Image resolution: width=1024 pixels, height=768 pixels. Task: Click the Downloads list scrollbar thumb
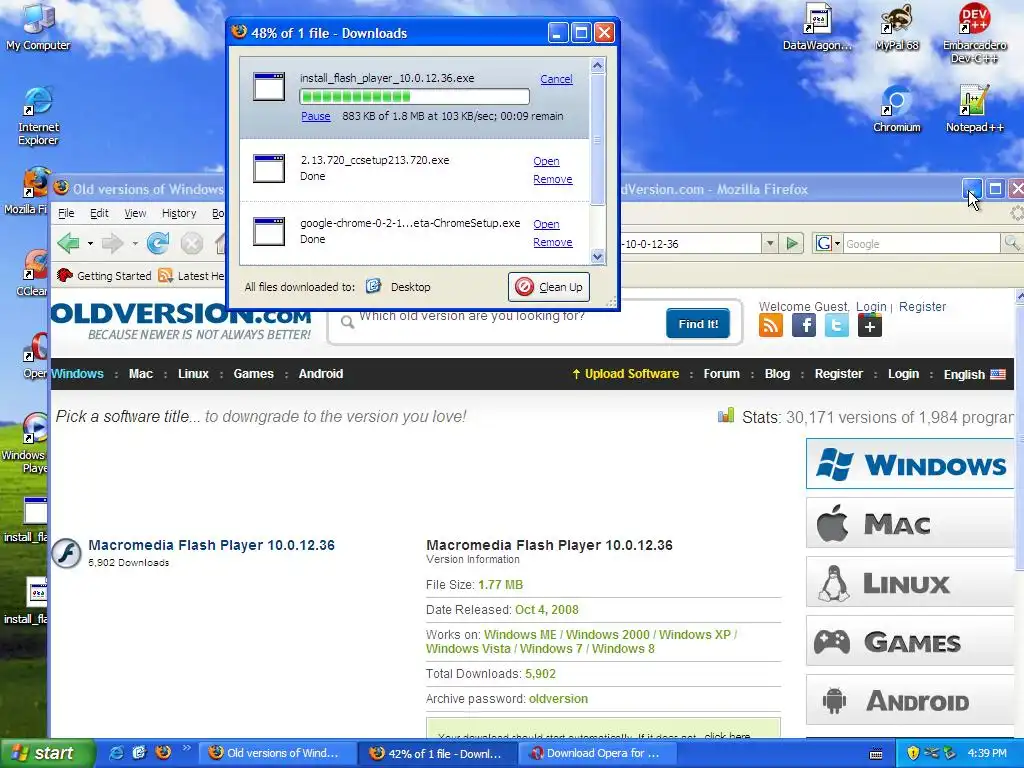(x=597, y=140)
